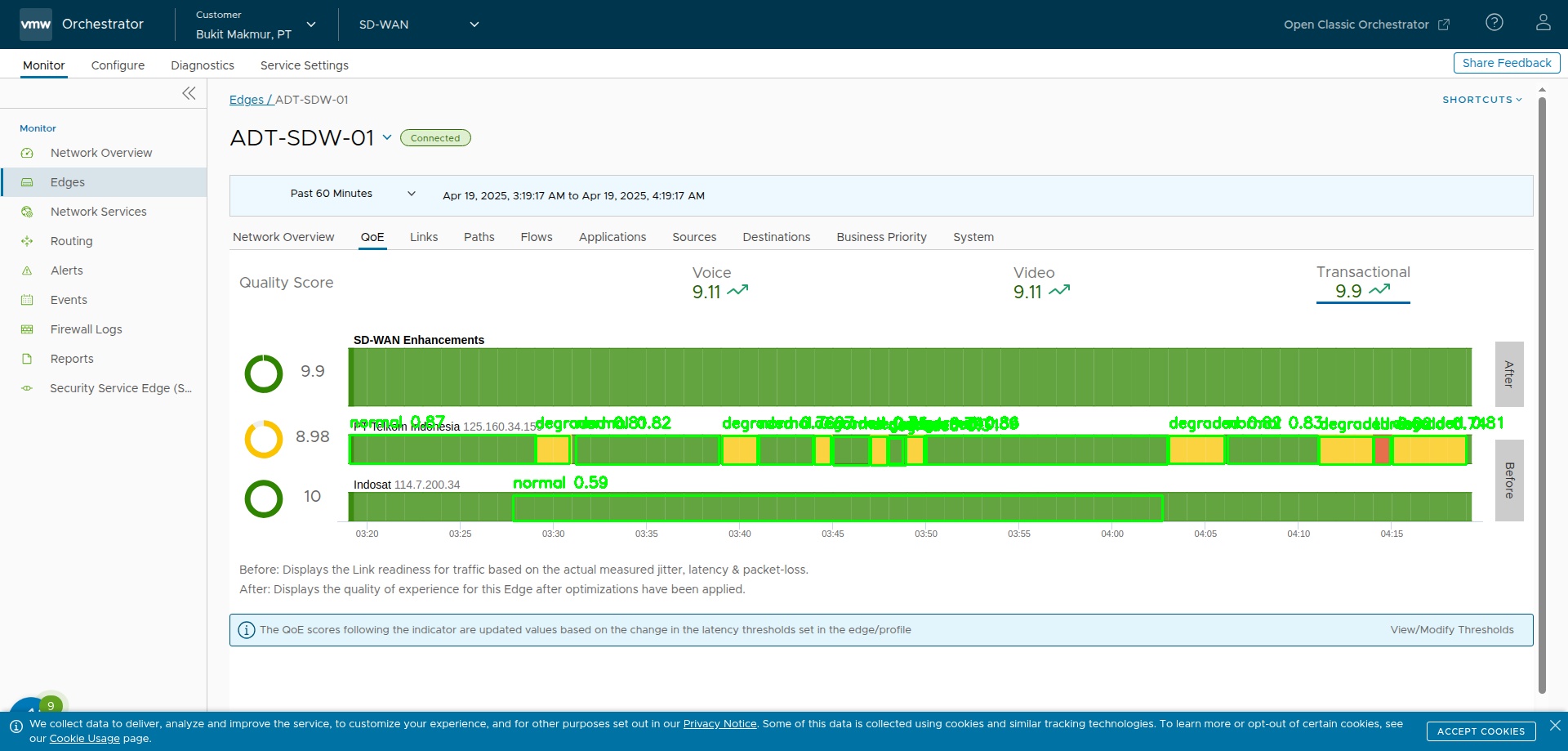The height and width of the screenshot is (751, 1568).
Task: Open the user account profile icon
Action: click(1543, 23)
